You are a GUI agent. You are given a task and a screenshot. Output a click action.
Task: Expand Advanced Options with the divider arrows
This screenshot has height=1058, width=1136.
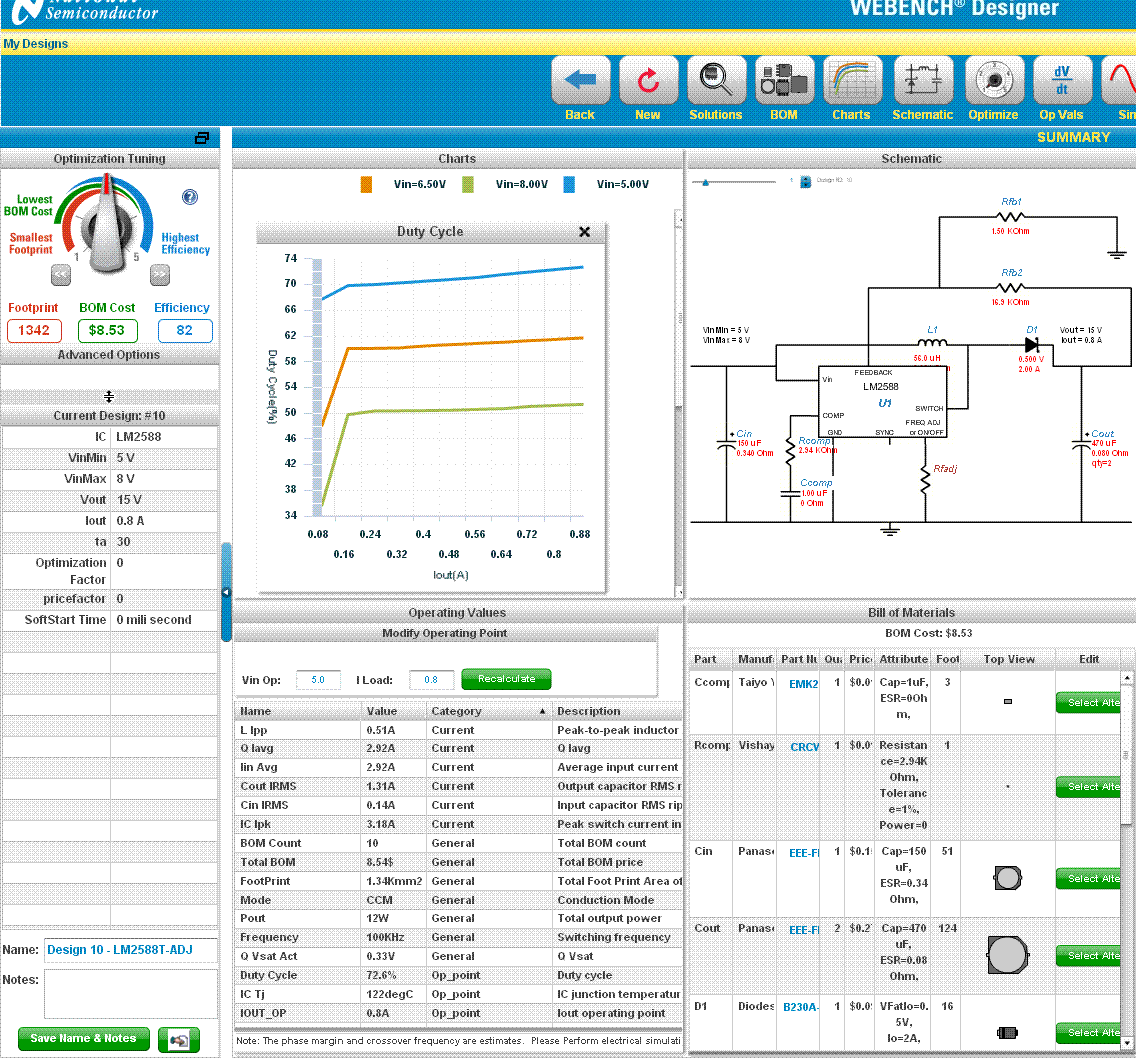coord(109,396)
